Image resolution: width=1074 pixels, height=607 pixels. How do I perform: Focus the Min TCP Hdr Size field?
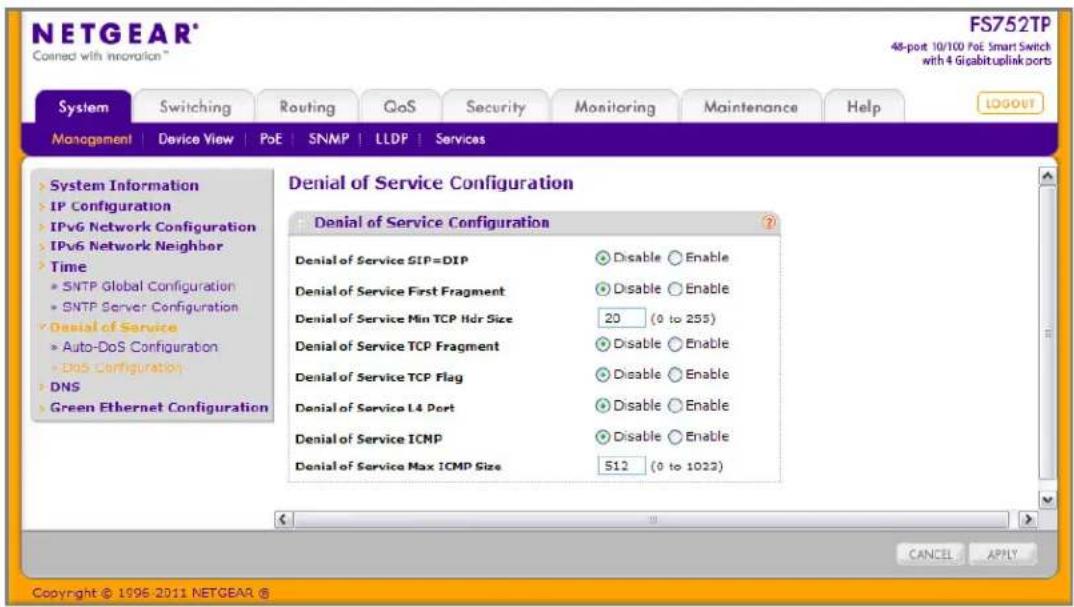pyautogui.click(x=621, y=319)
